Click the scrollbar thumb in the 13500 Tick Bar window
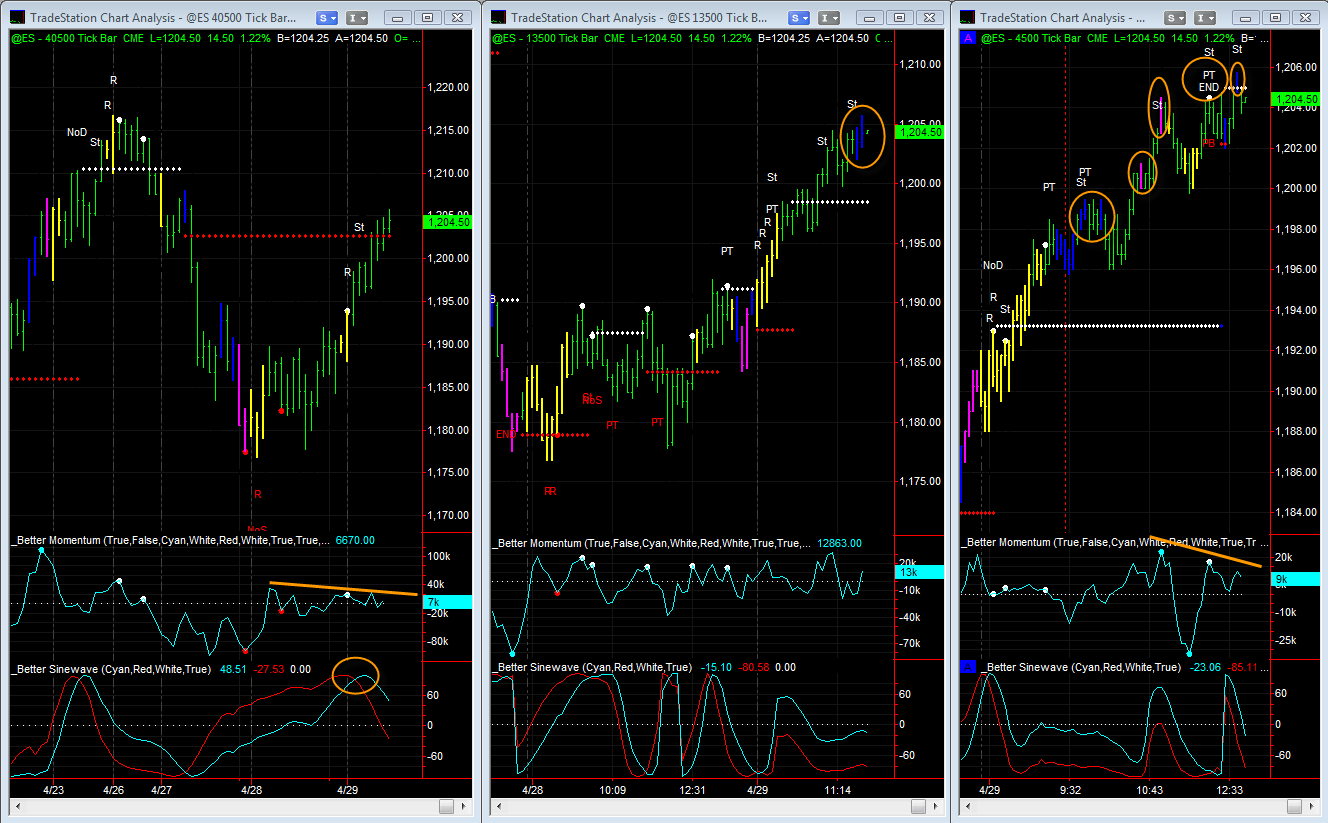This screenshot has width=1328, height=823. 917,806
